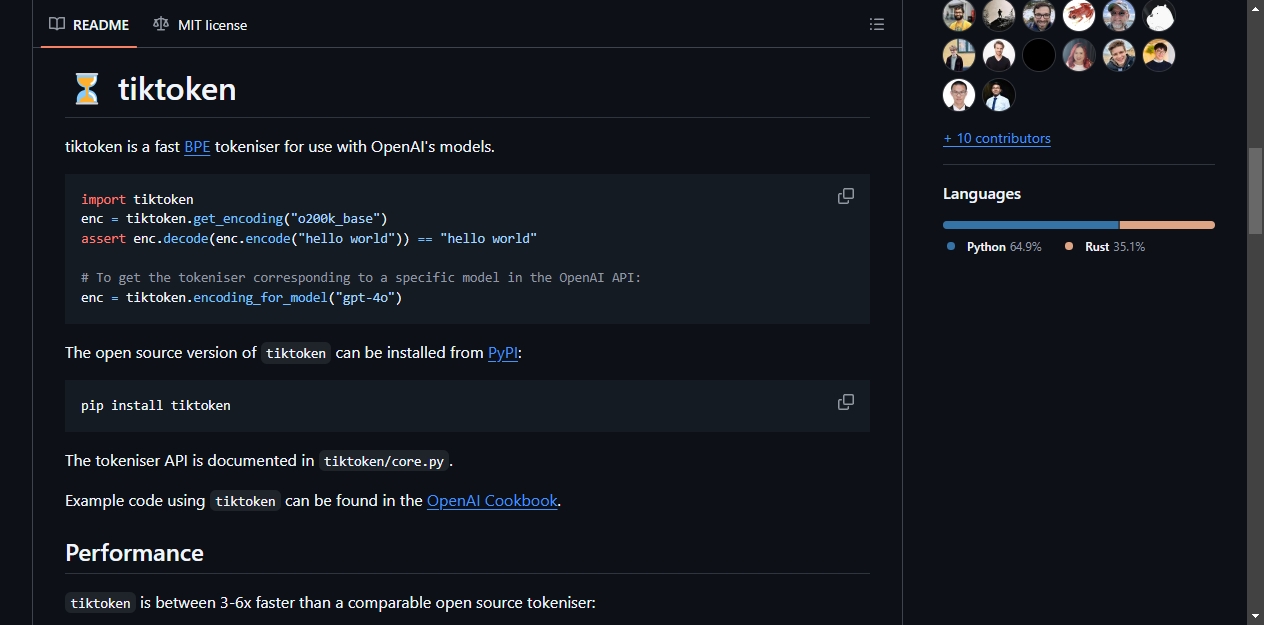
Task: Follow the PyPI link
Action: click(x=503, y=352)
